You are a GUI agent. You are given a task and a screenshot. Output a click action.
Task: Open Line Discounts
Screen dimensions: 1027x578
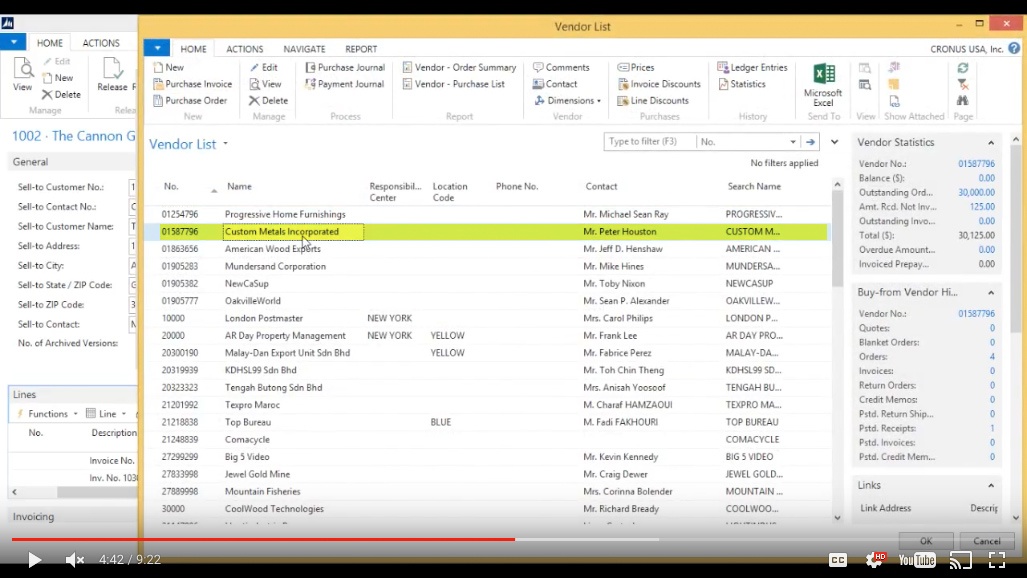(x=653, y=100)
